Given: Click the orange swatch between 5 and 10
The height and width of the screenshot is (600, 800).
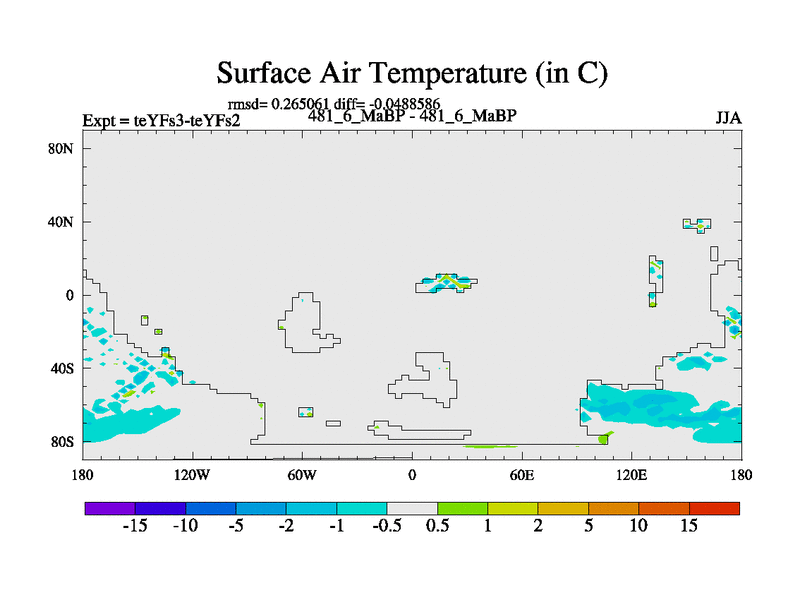Looking at the screenshot, I should click(x=613, y=508).
